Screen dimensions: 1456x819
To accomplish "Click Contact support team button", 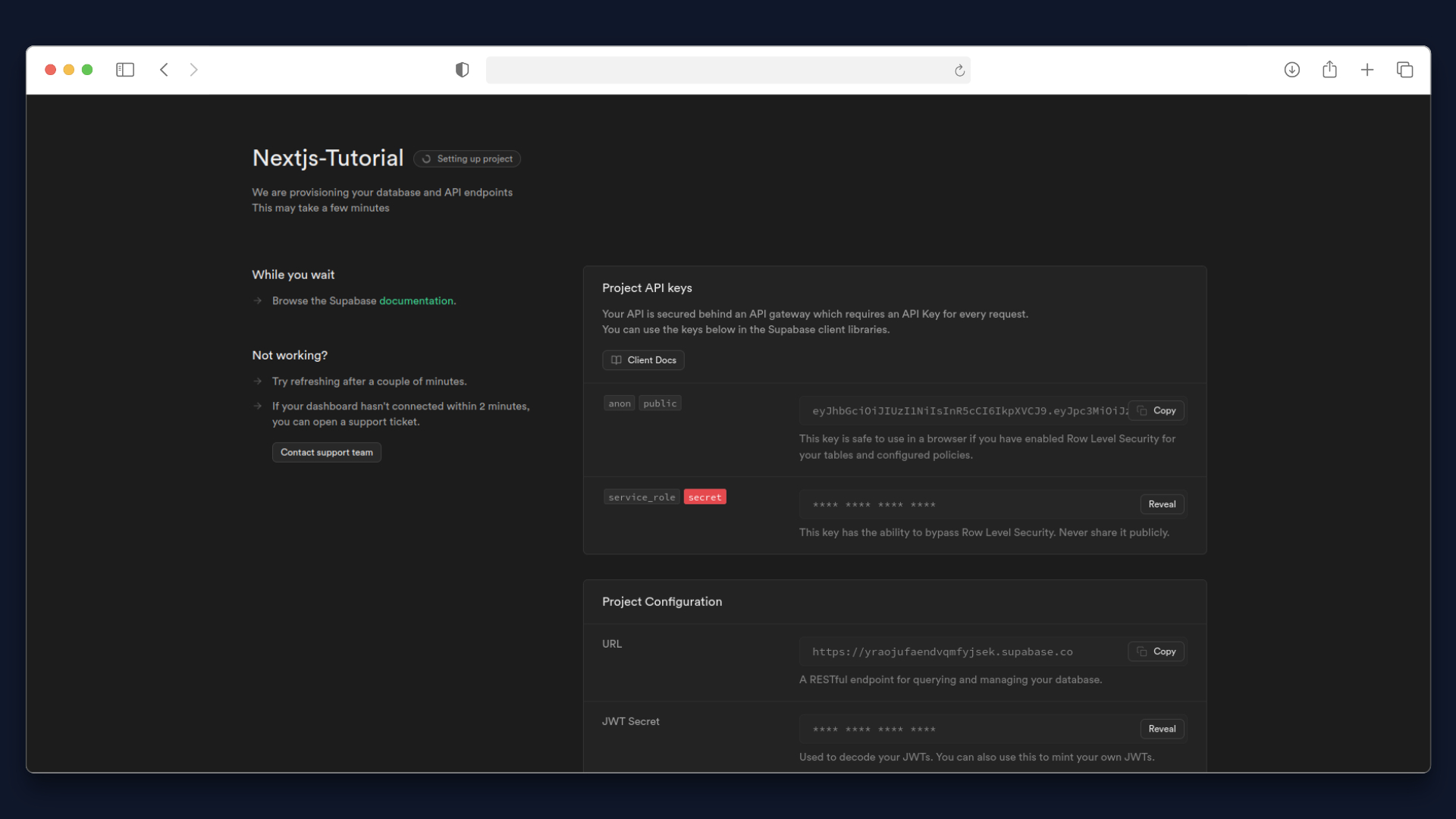I will pos(326,452).
